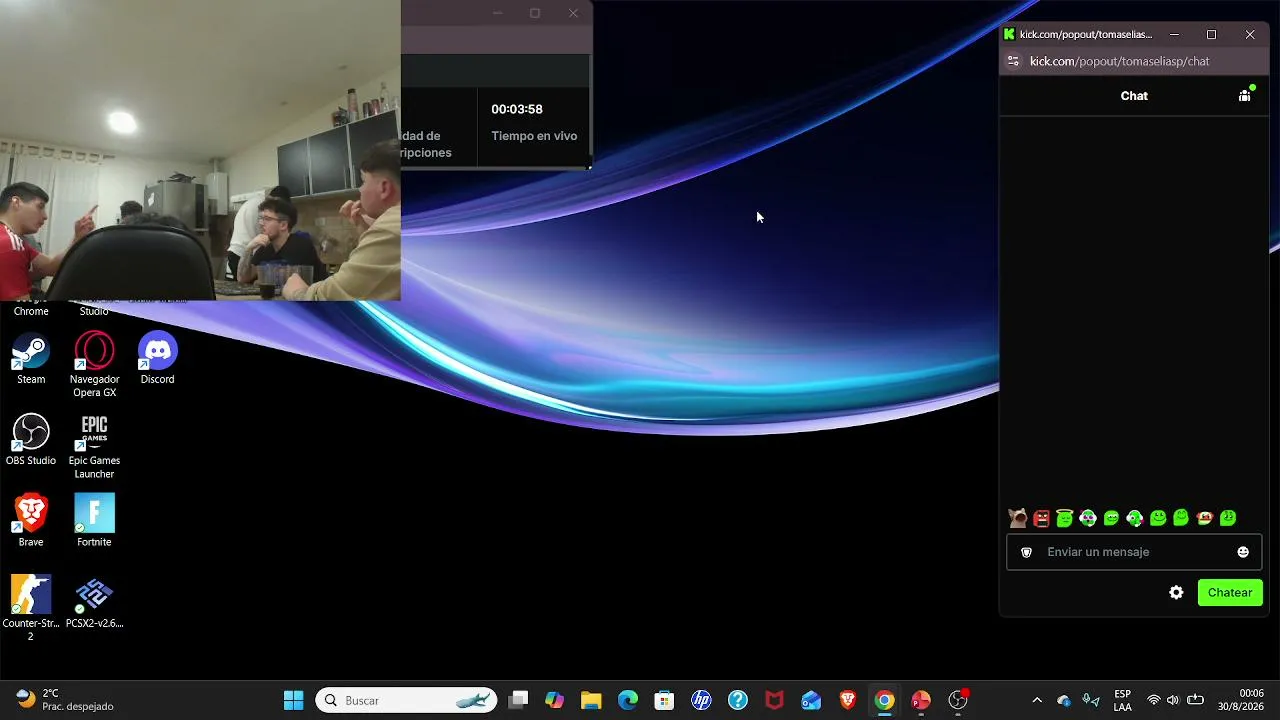Show hidden system tray icons
1280x720 pixels.
(x=1037, y=700)
